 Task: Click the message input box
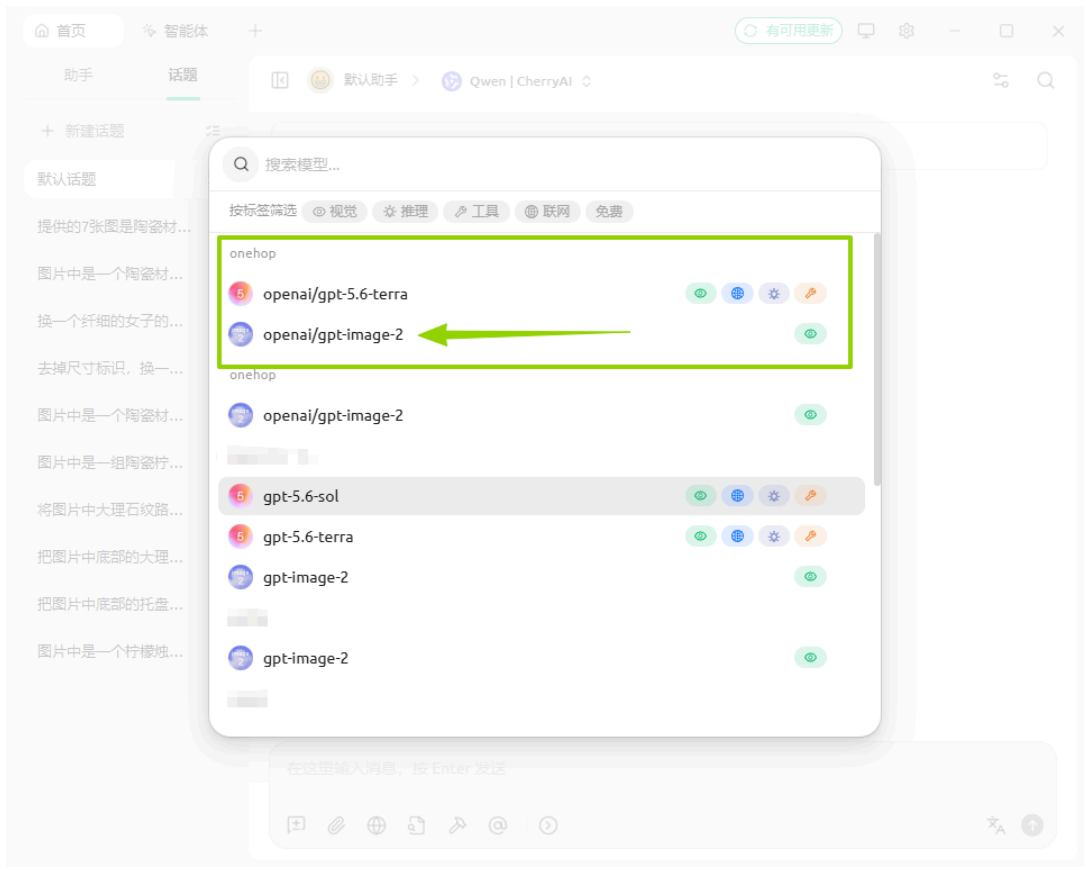point(662,768)
